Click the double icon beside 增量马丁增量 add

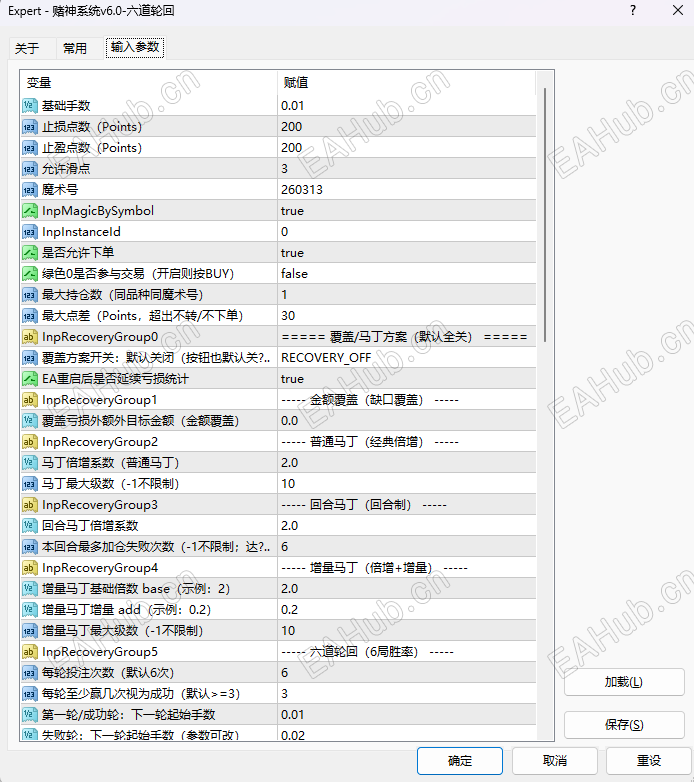pyautogui.click(x=29, y=609)
